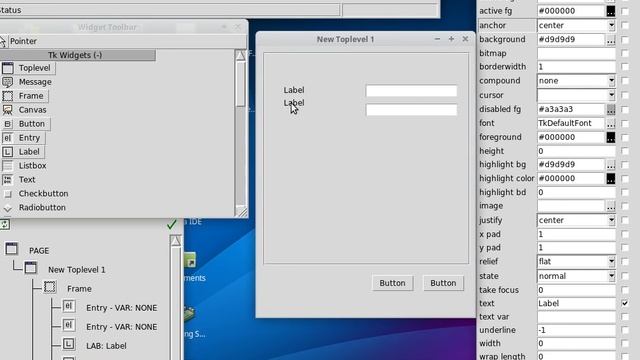Click the widget tree scrollbar up arrow
This screenshot has height=360, width=640.
[x=176, y=241]
